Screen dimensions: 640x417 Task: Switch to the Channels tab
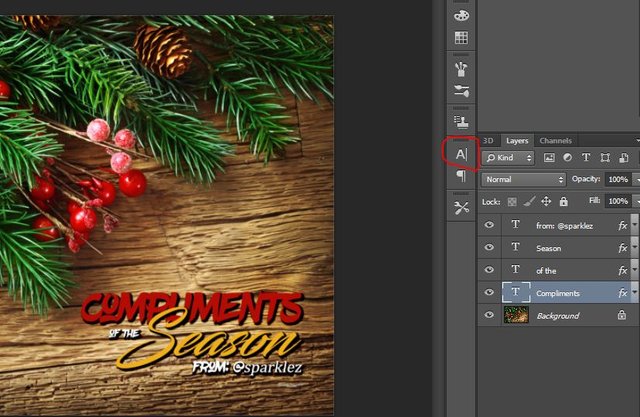click(x=556, y=141)
